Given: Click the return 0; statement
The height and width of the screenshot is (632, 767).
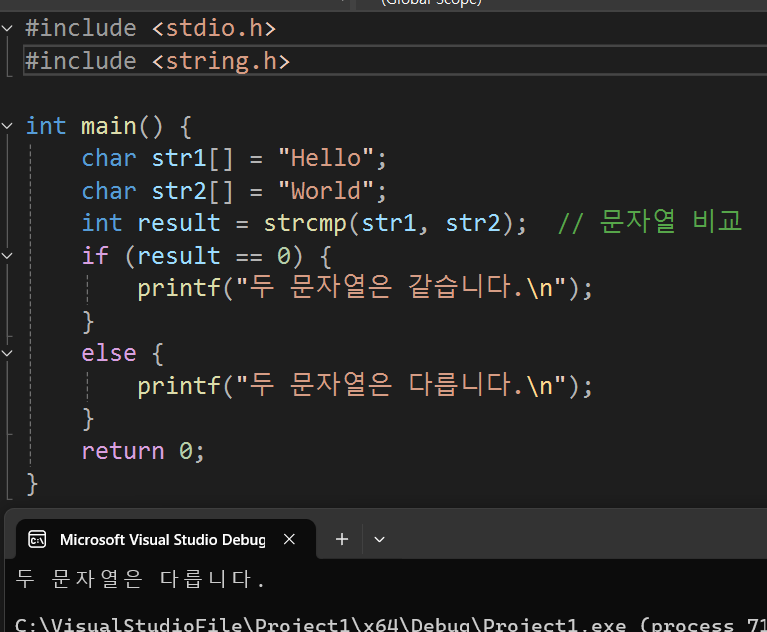Looking at the screenshot, I should pyautogui.click(x=143, y=451).
